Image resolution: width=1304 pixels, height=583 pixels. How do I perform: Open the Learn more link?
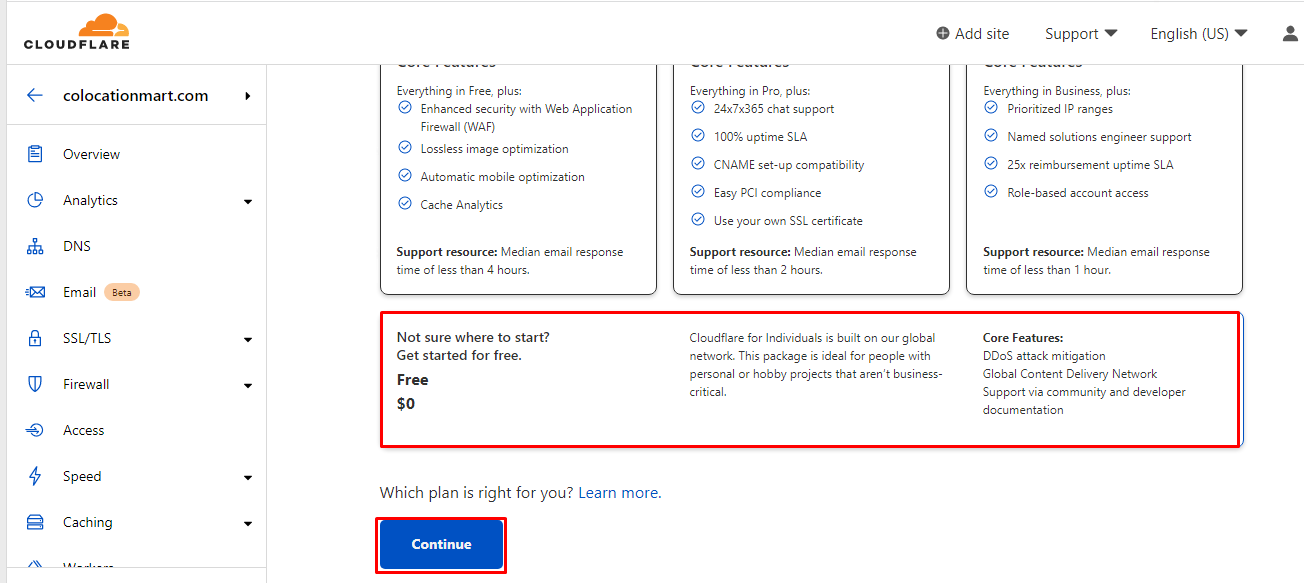619,493
